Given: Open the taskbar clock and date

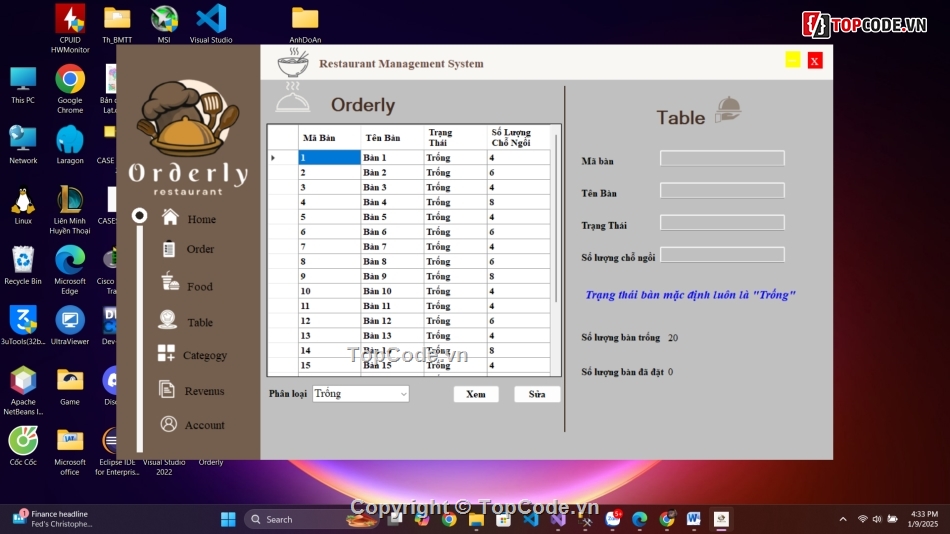Looking at the screenshot, I should coord(923,519).
